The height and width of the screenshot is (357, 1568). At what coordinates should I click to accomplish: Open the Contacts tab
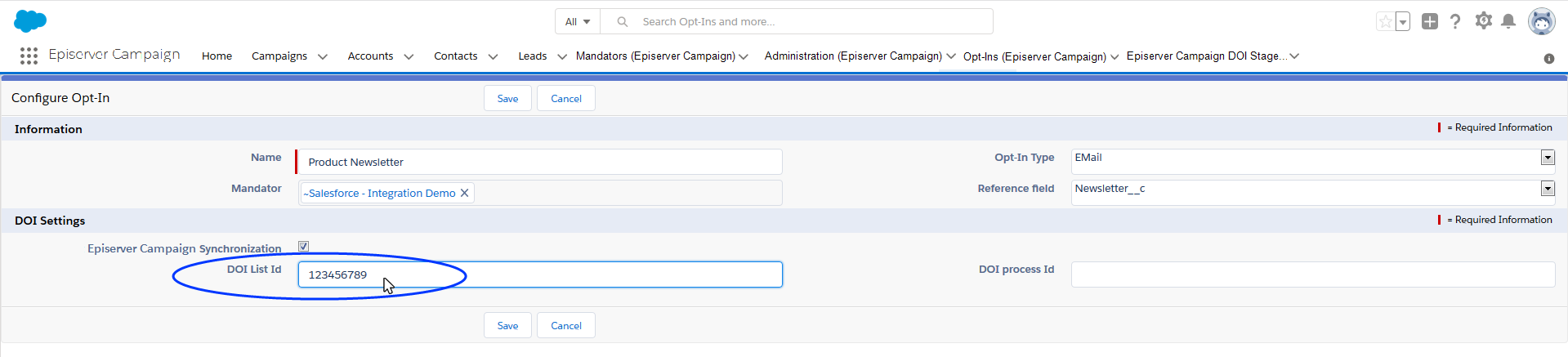click(455, 56)
